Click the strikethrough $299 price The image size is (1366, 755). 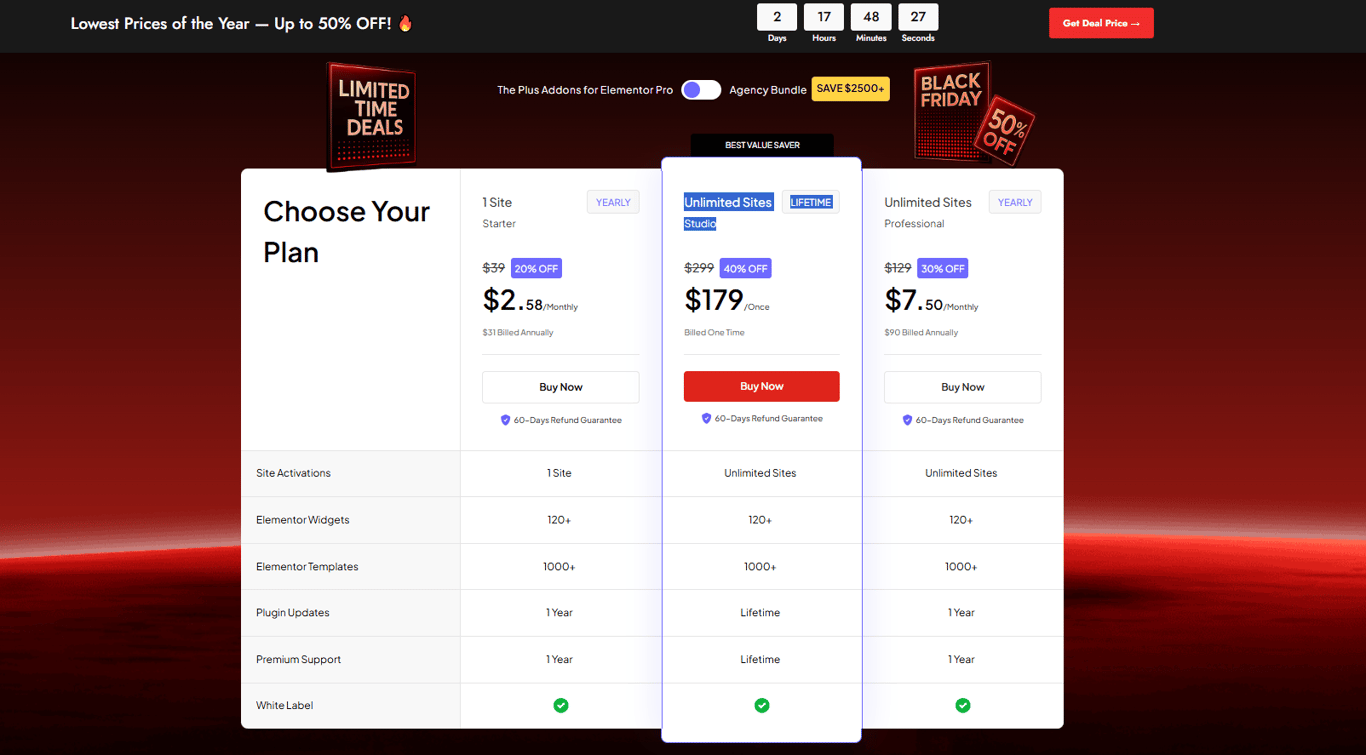[x=699, y=268]
